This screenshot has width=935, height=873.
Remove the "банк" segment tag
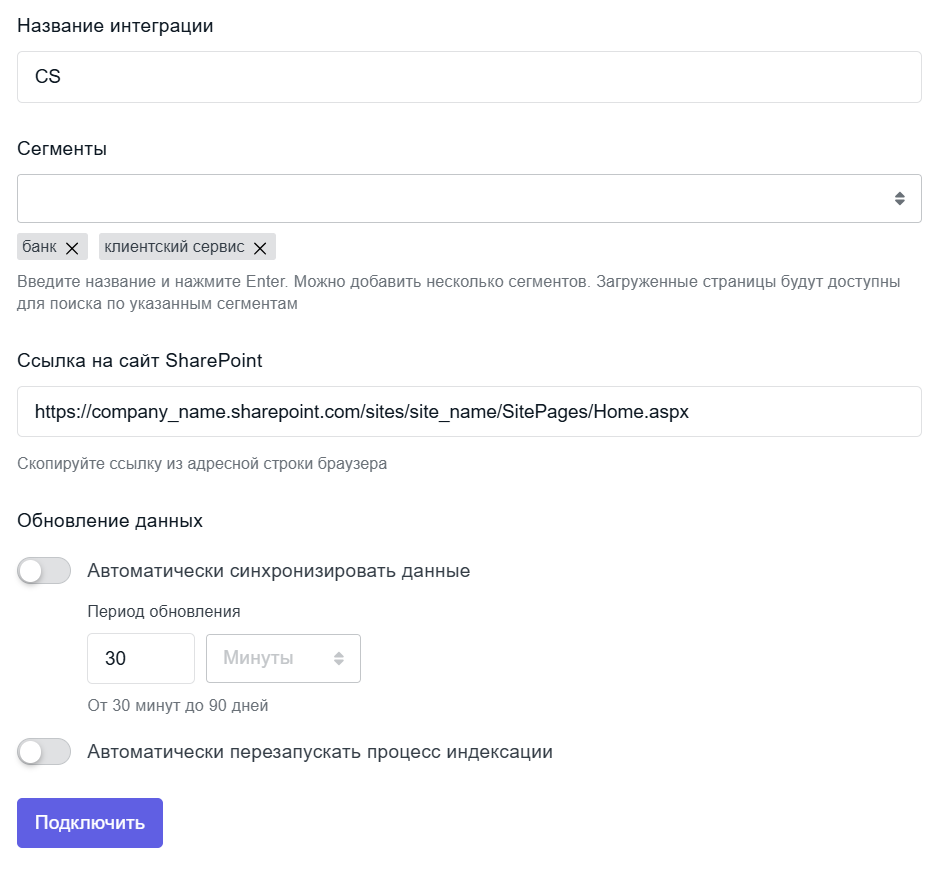pos(71,248)
